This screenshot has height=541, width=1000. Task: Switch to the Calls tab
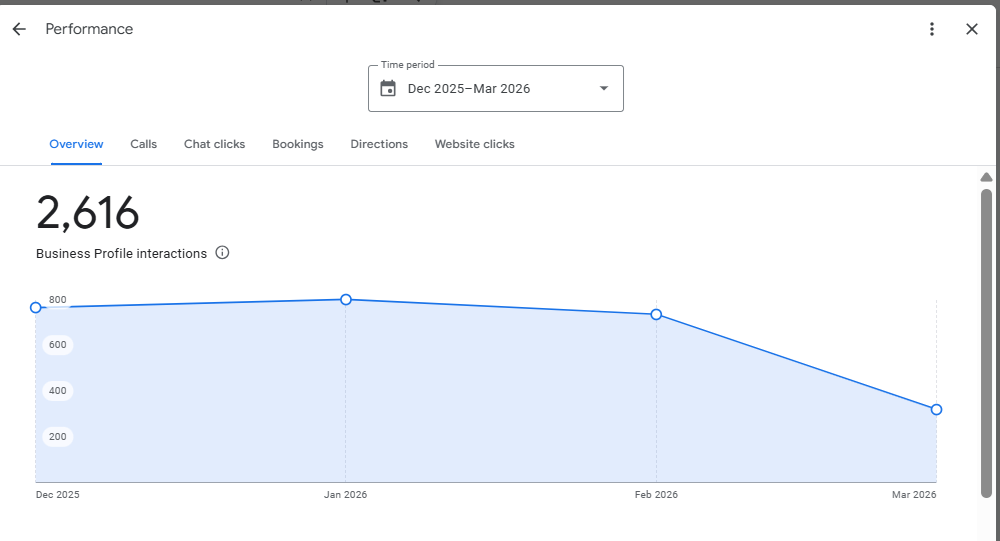click(143, 144)
